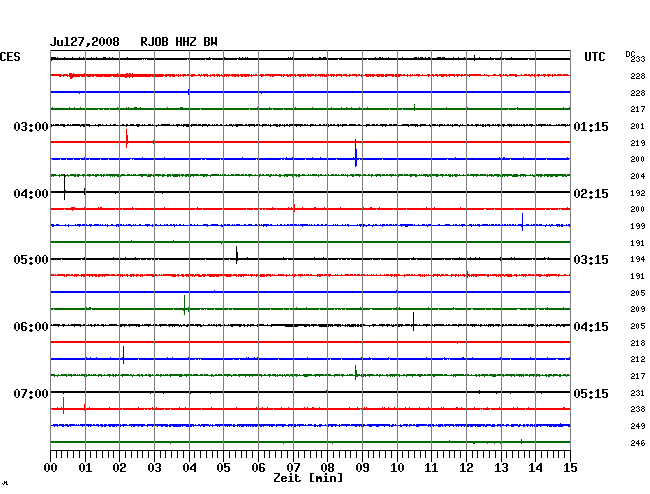Screen dimensions: 650x494
Task: Select the red spike below the 07:00 trace
Action: tap(63, 405)
